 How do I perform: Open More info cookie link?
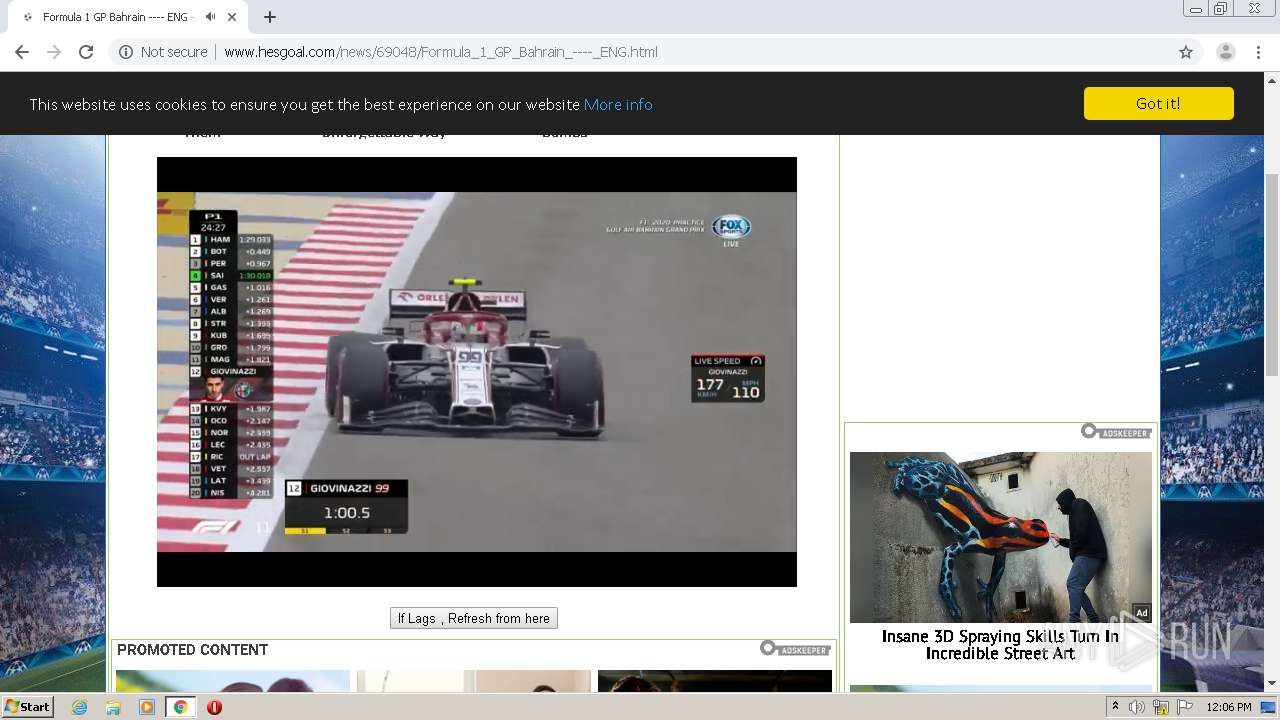(x=618, y=104)
